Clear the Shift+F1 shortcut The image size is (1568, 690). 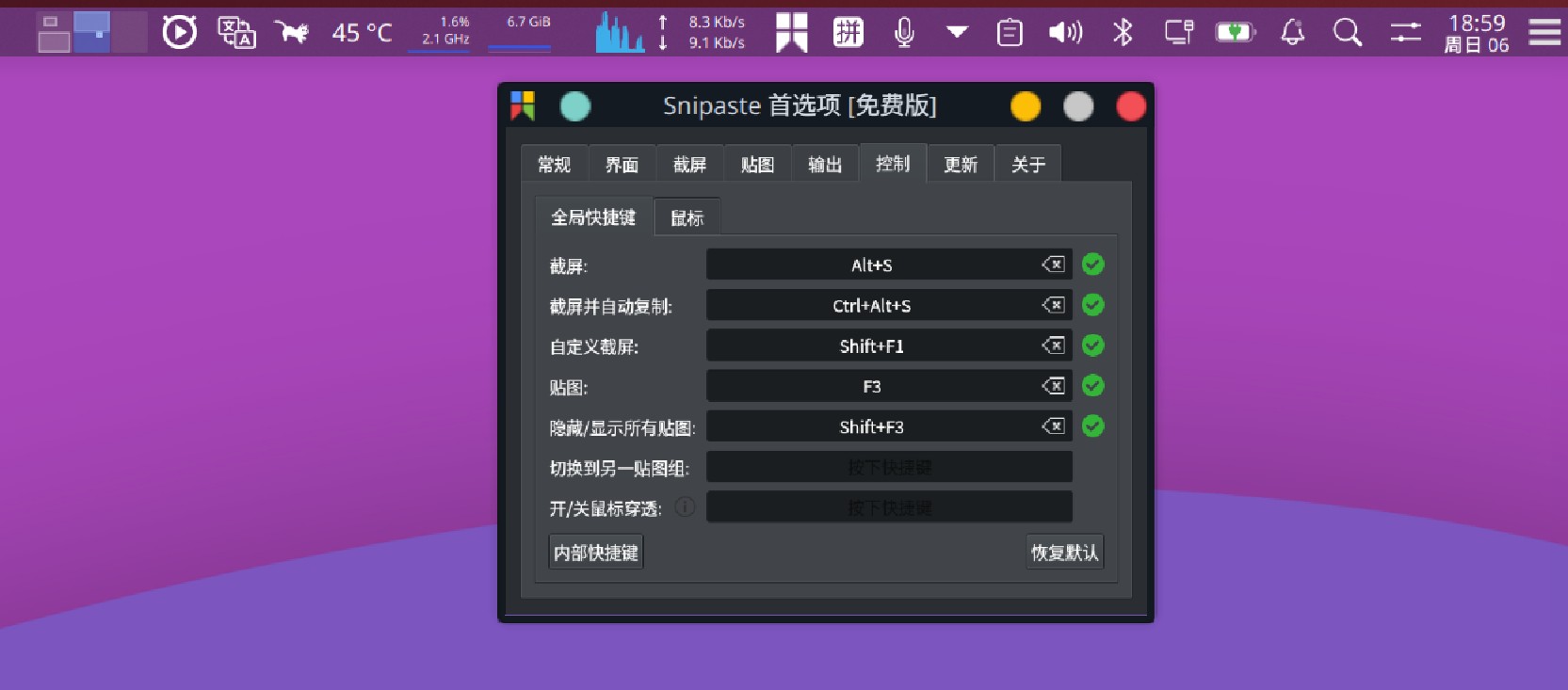[1053, 345]
